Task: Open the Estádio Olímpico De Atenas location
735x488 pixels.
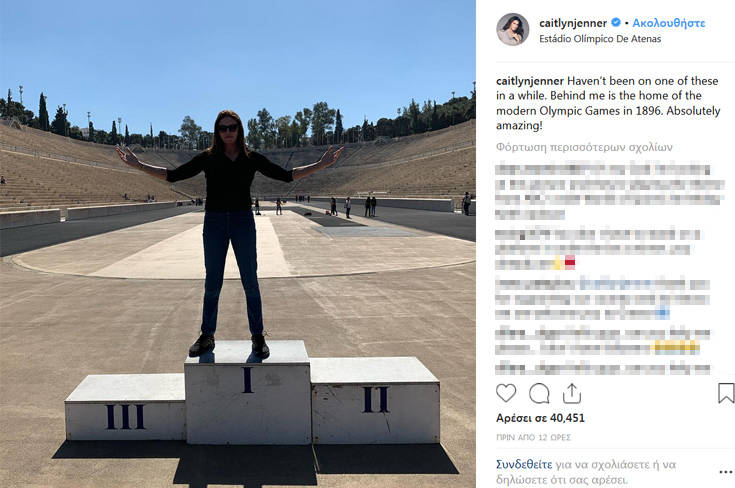Action: [600, 39]
